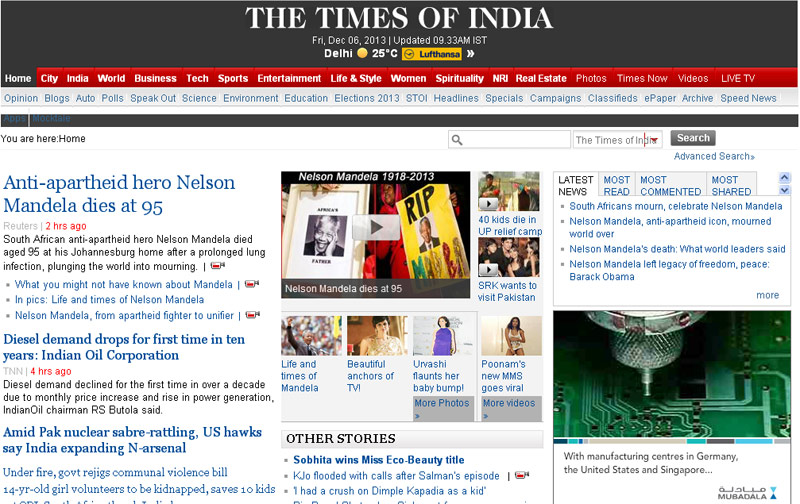Click the More Photos button
The width and height of the screenshot is (800, 504).
442,408
